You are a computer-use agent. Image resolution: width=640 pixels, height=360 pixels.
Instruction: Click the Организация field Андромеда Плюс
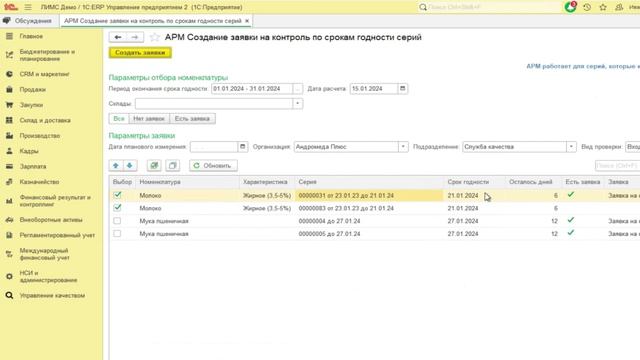(346, 147)
